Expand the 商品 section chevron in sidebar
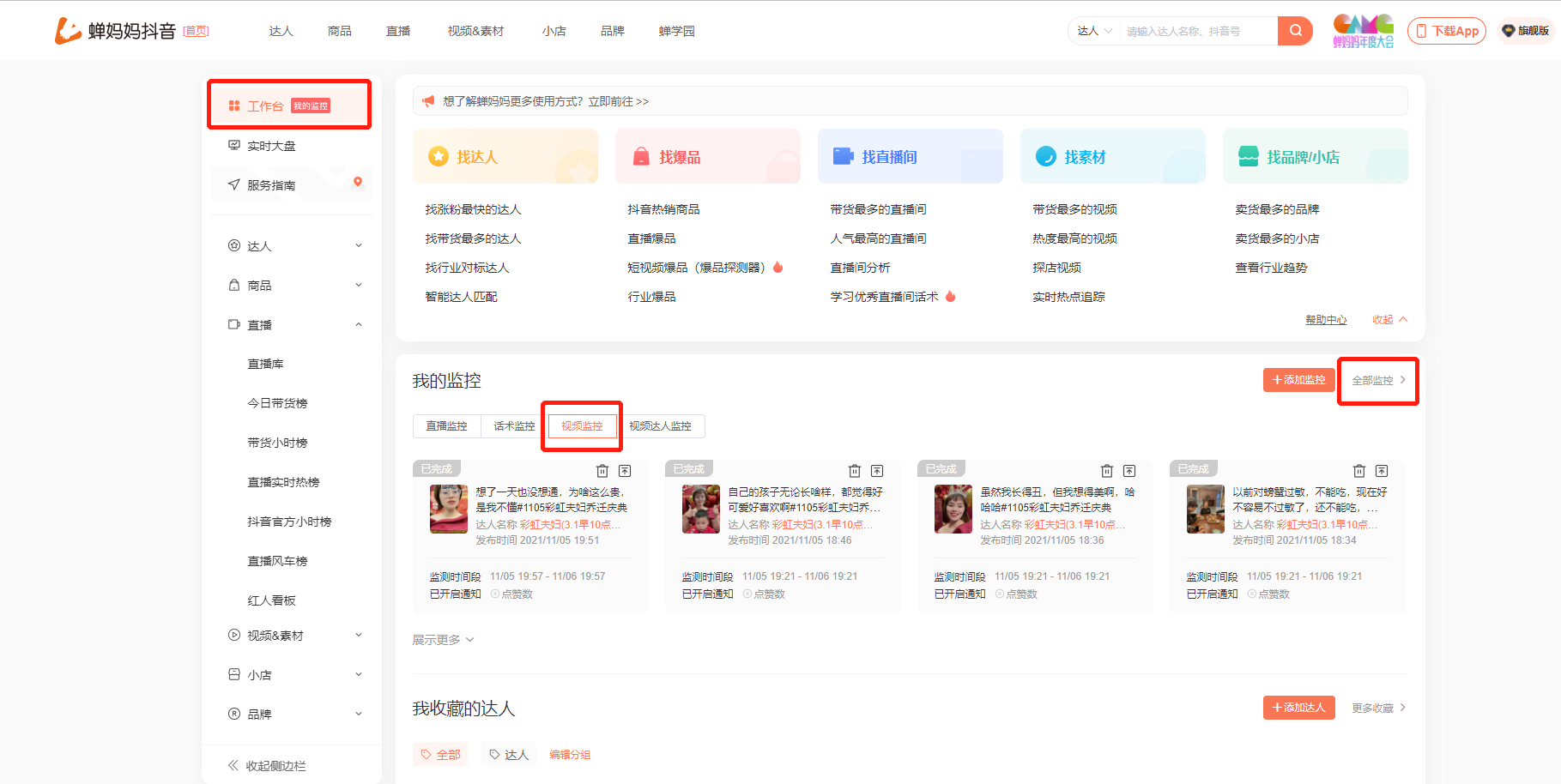Screen dimensions: 1561x784 (359, 286)
